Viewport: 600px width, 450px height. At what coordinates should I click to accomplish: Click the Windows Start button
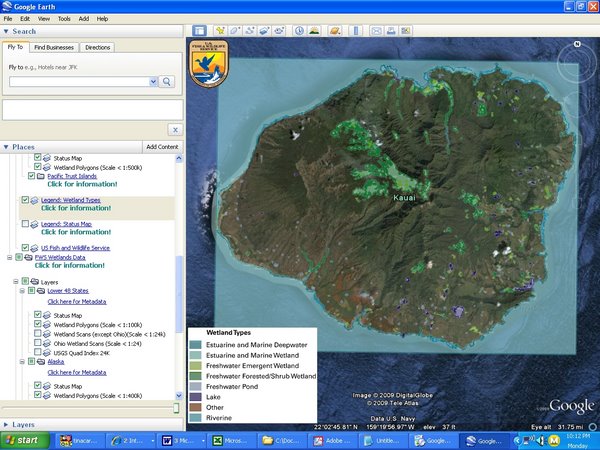coord(25,440)
